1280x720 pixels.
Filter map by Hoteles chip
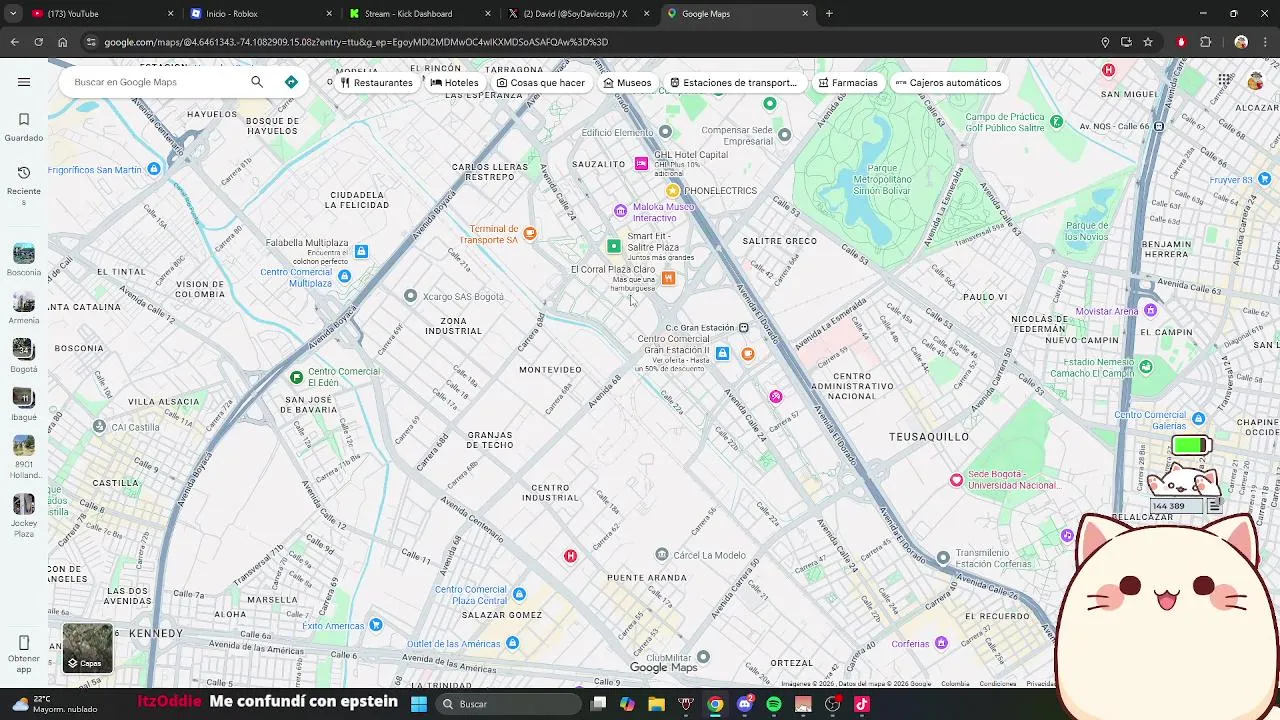coord(455,83)
